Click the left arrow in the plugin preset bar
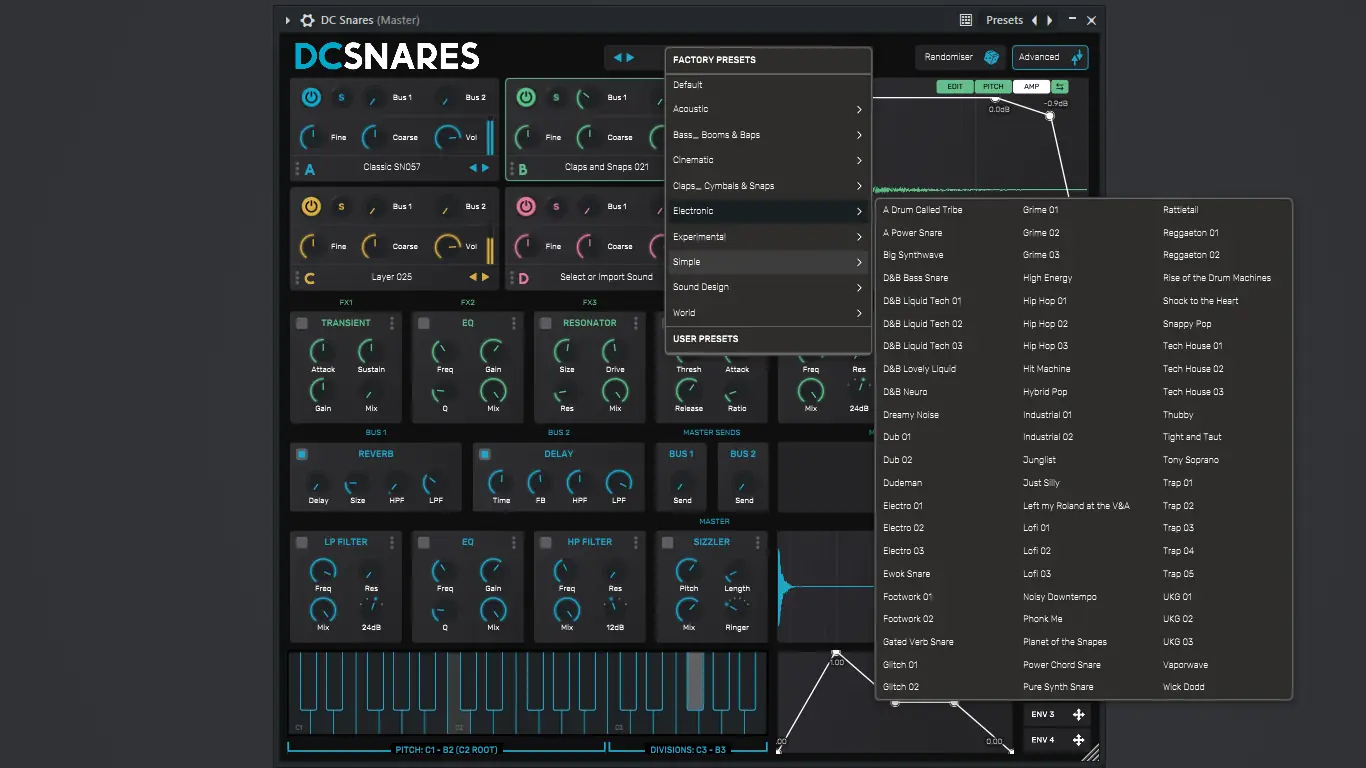This screenshot has width=1366, height=768. [x=617, y=58]
